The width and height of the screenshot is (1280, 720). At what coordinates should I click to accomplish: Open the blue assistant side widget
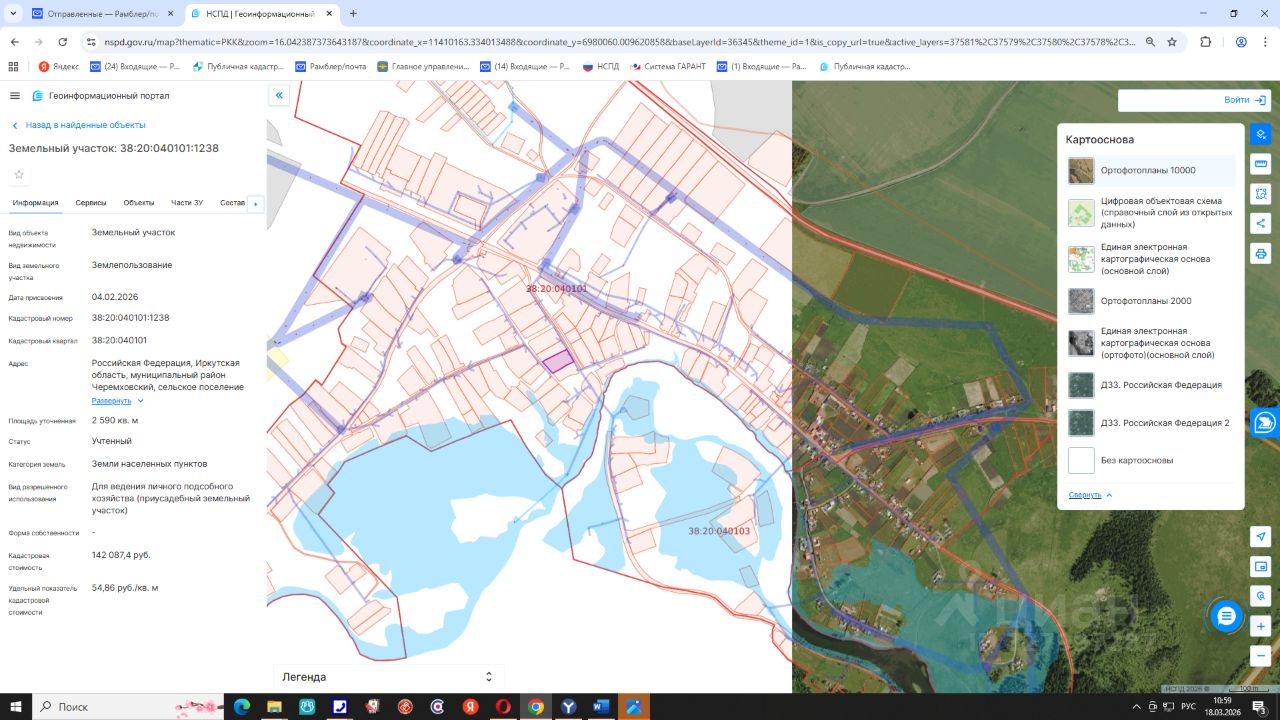tap(1265, 423)
